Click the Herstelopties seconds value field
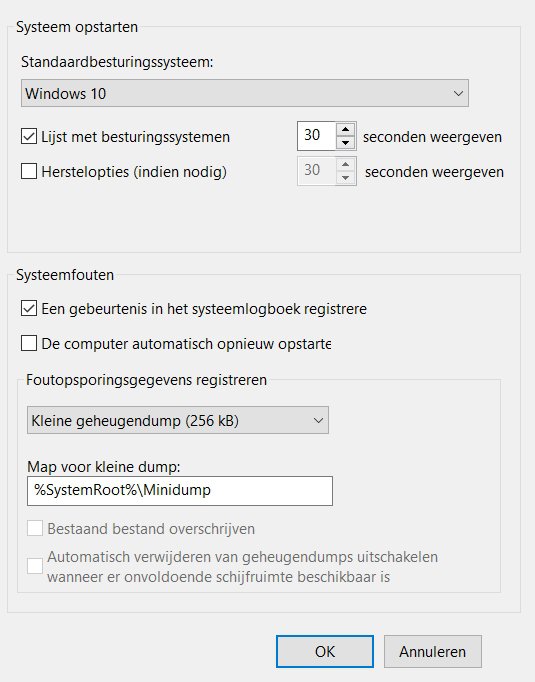This screenshot has width=535, height=682. (x=317, y=170)
